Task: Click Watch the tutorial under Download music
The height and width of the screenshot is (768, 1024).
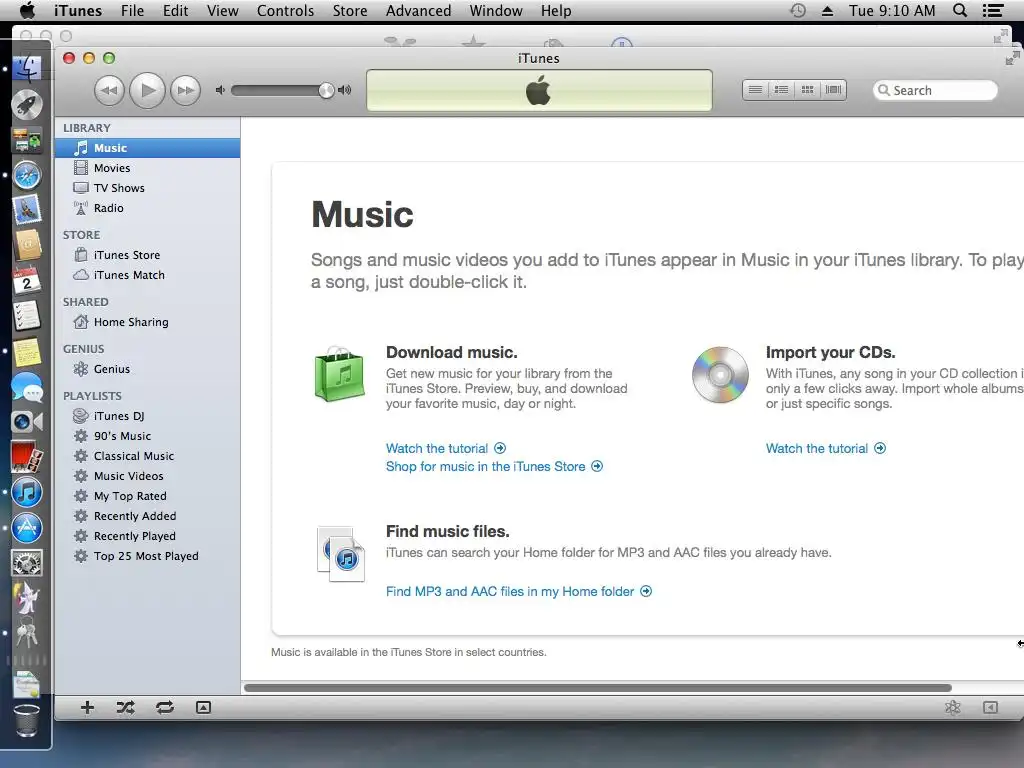Action: pyautogui.click(x=445, y=448)
